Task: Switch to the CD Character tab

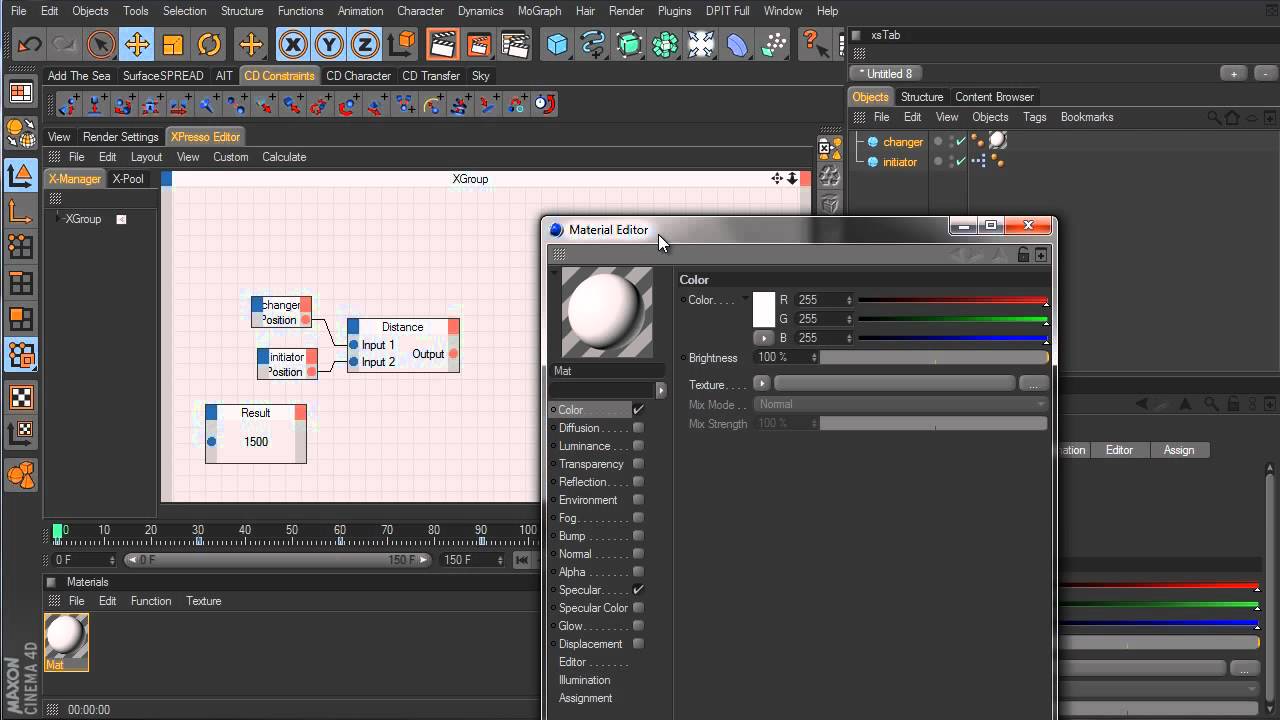Action: [358, 76]
